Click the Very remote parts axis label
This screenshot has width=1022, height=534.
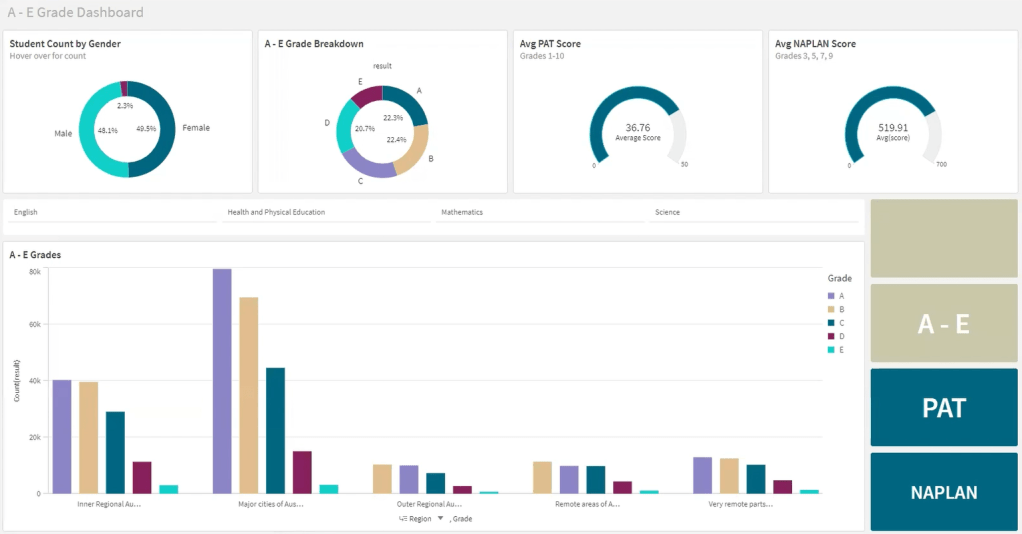(740, 505)
